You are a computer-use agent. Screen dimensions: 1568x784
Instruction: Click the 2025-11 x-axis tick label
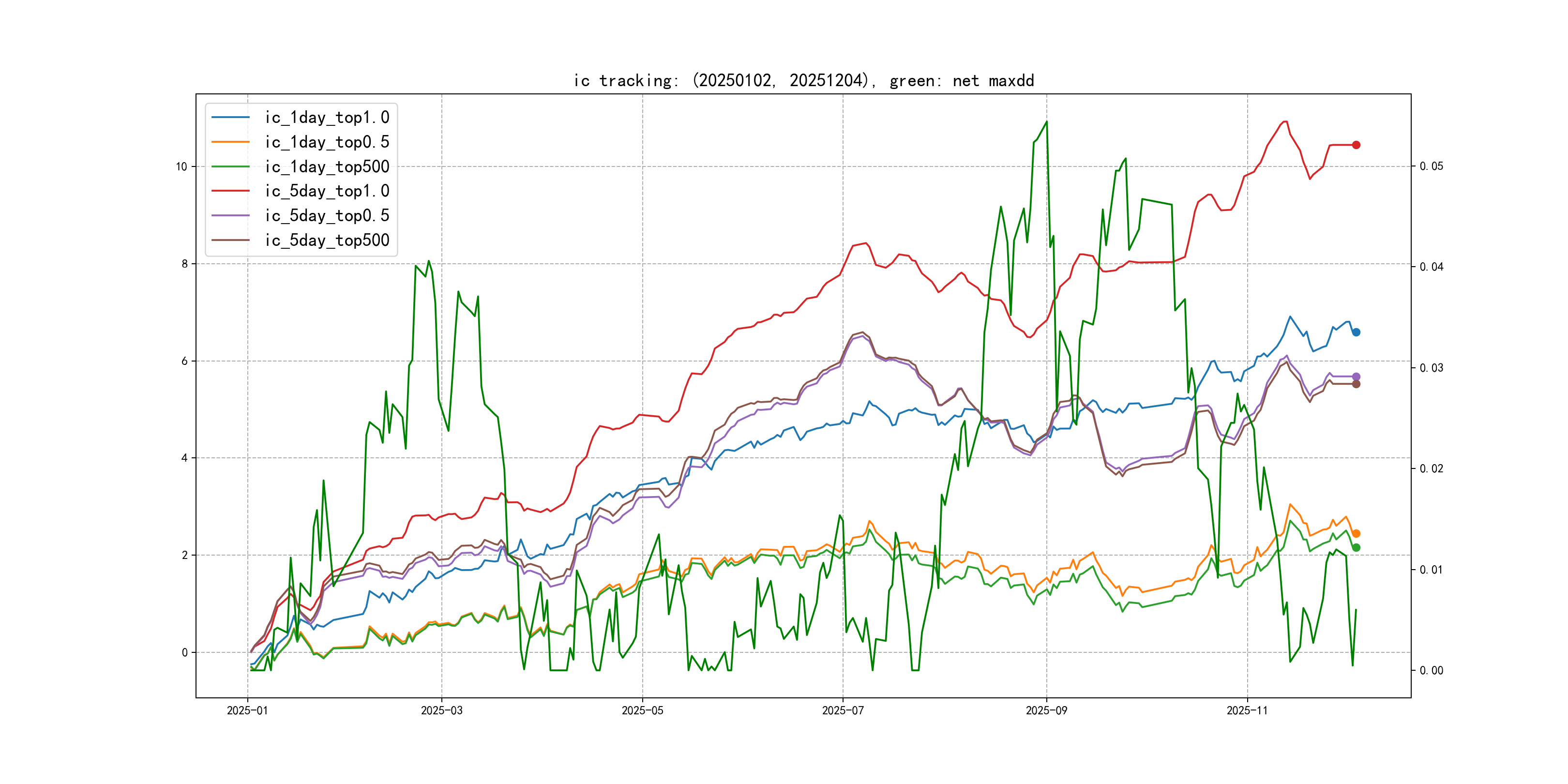(1247, 710)
